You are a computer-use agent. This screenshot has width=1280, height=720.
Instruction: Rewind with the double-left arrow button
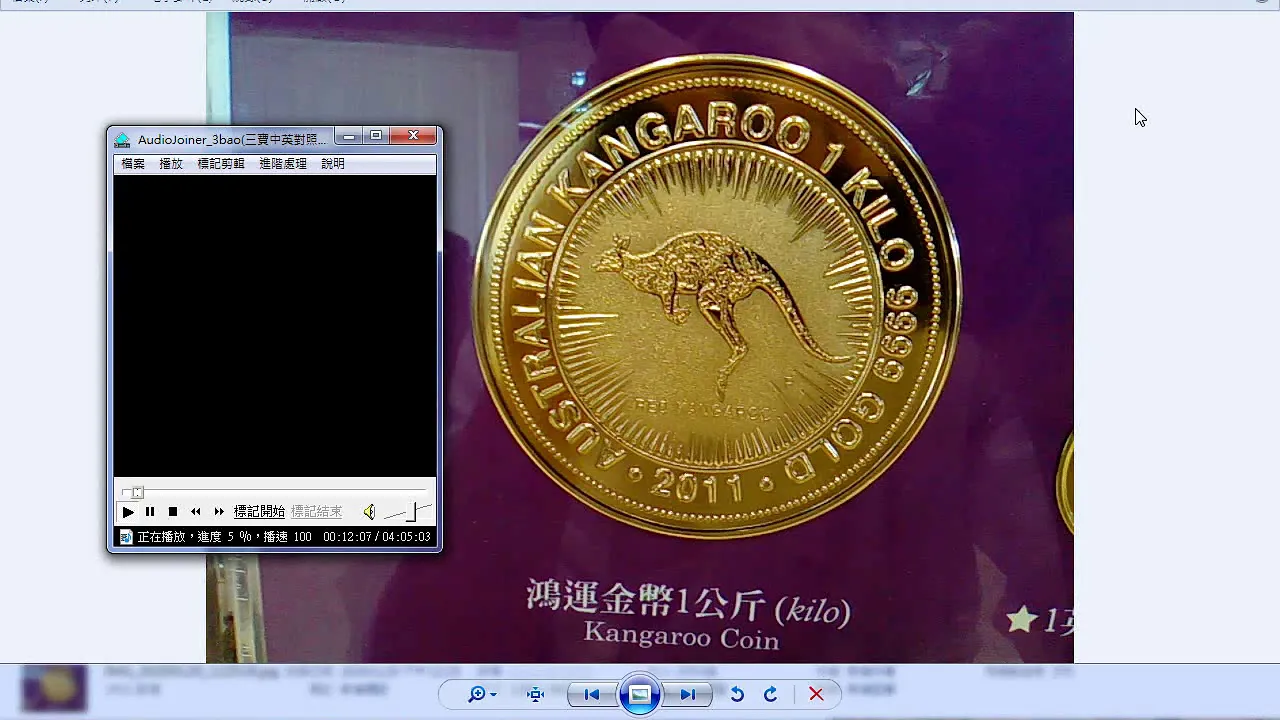point(196,512)
